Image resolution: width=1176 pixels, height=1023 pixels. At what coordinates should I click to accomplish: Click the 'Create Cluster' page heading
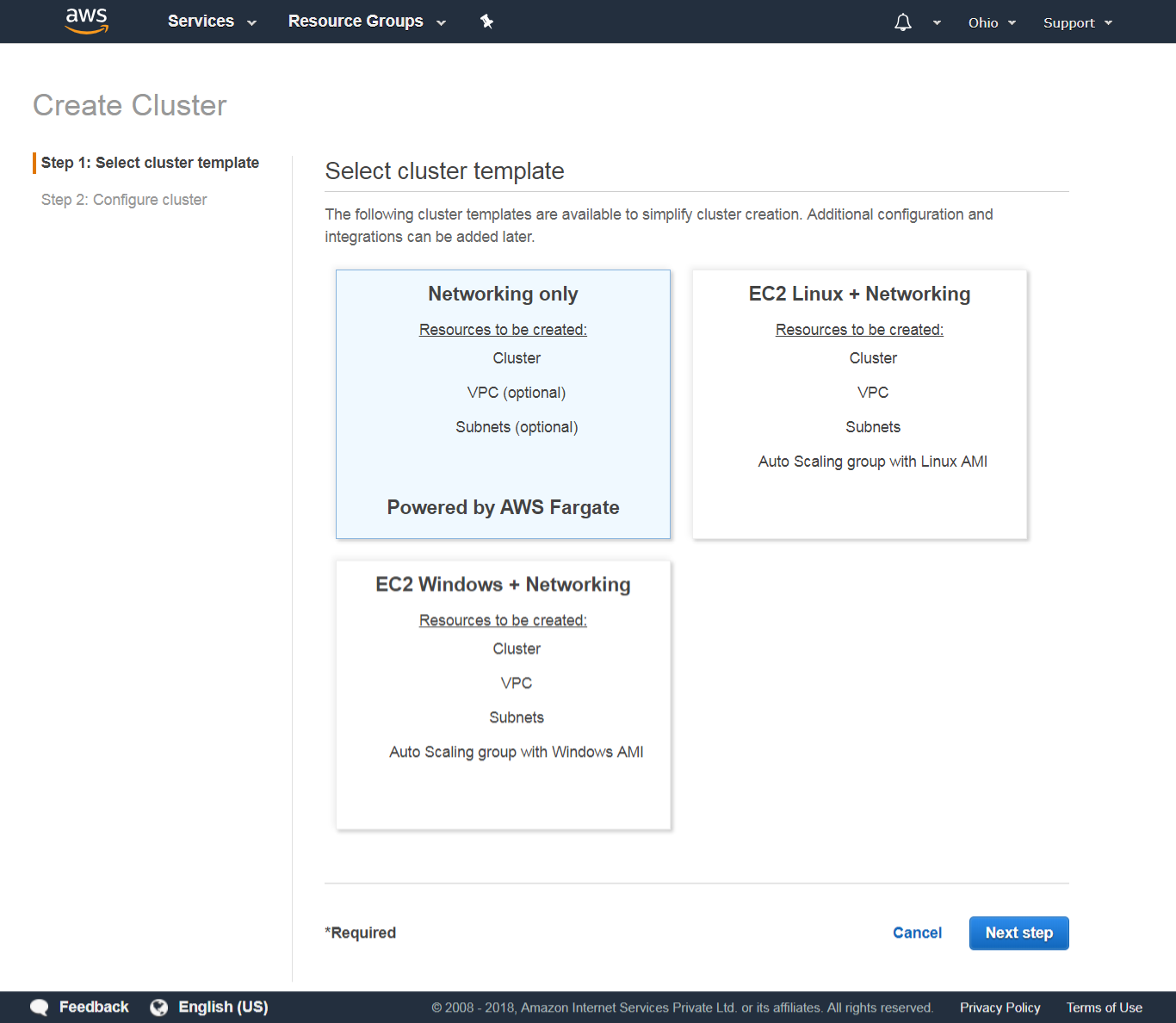click(130, 105)
